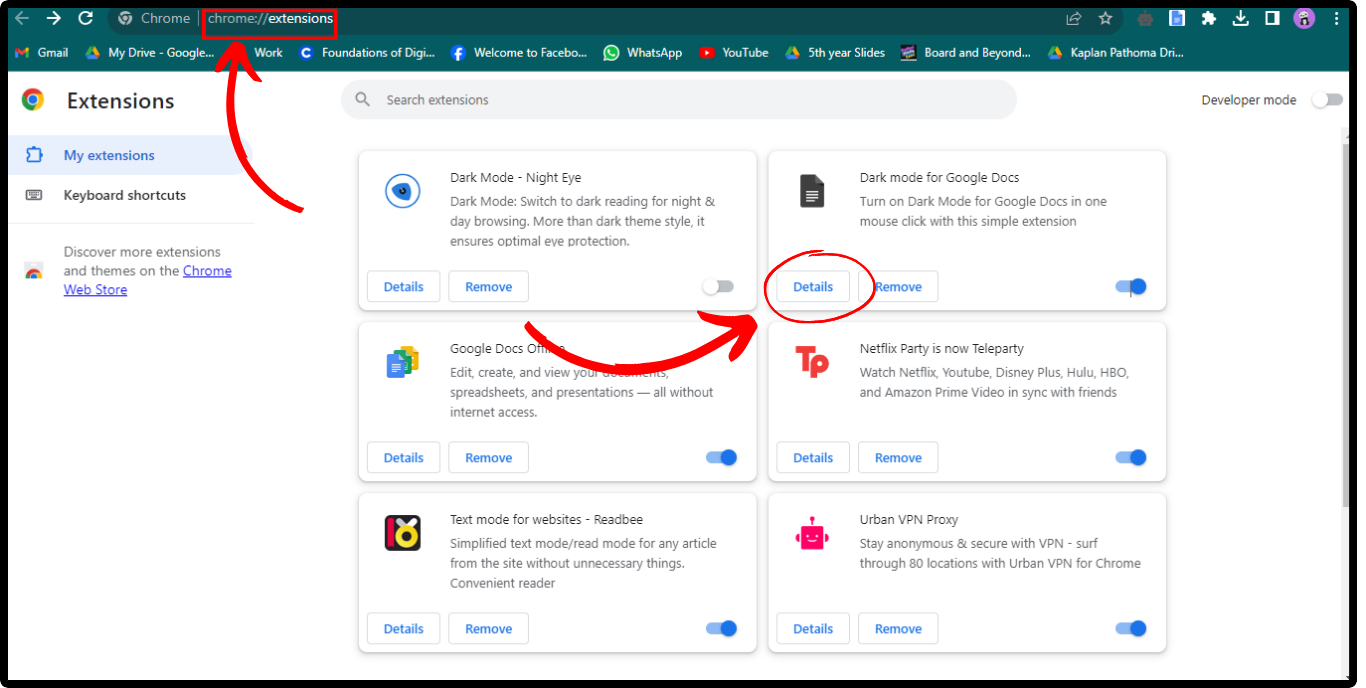Image resolution: width=1366 pixels, height=688 pixels.
Task: Click the Web Store rainbow icon
Action: [34, 272]
